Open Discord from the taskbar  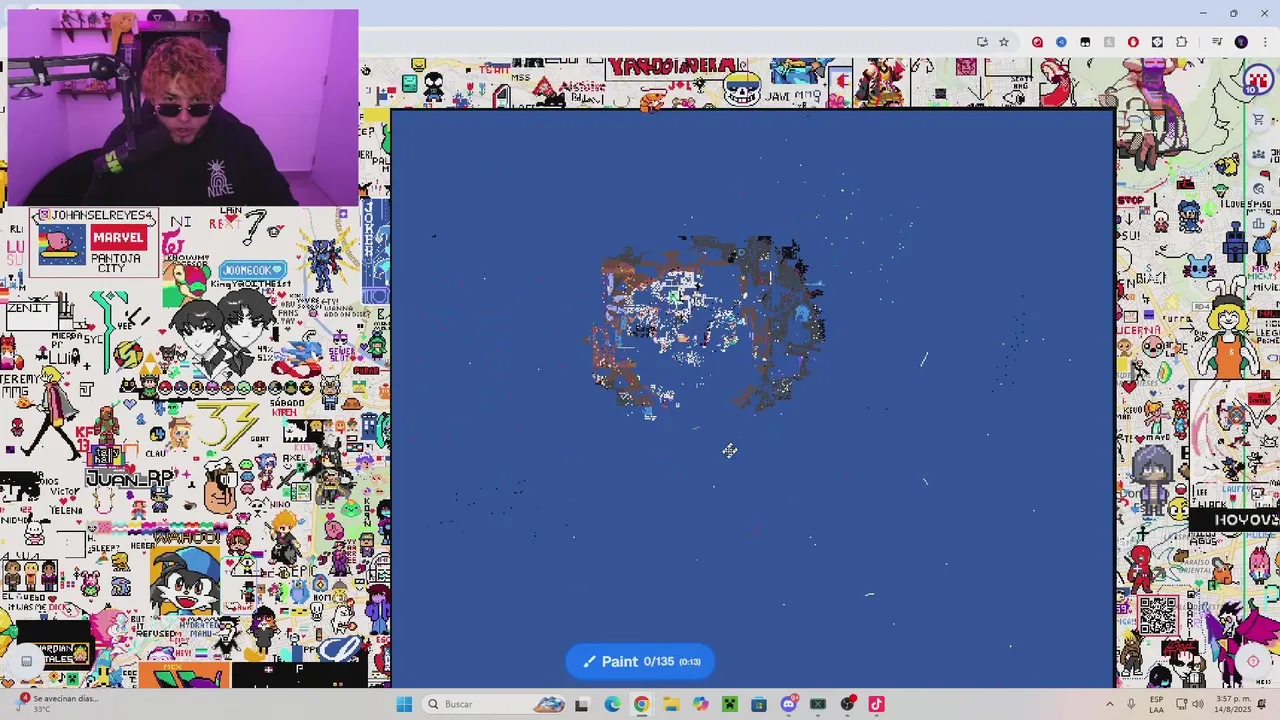(x=788, y=704)
